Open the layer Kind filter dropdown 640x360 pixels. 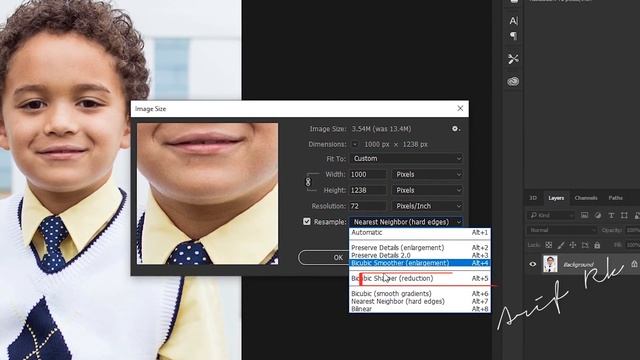551,215
